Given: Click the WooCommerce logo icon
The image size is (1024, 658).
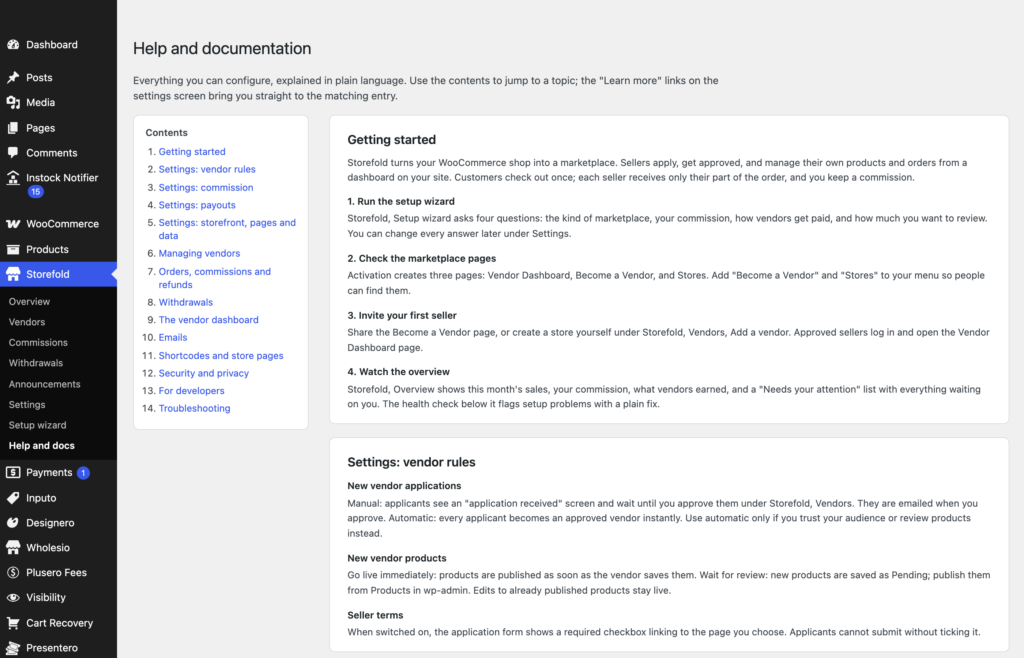Looking at the screenshot, I should [x=13, y=224].
